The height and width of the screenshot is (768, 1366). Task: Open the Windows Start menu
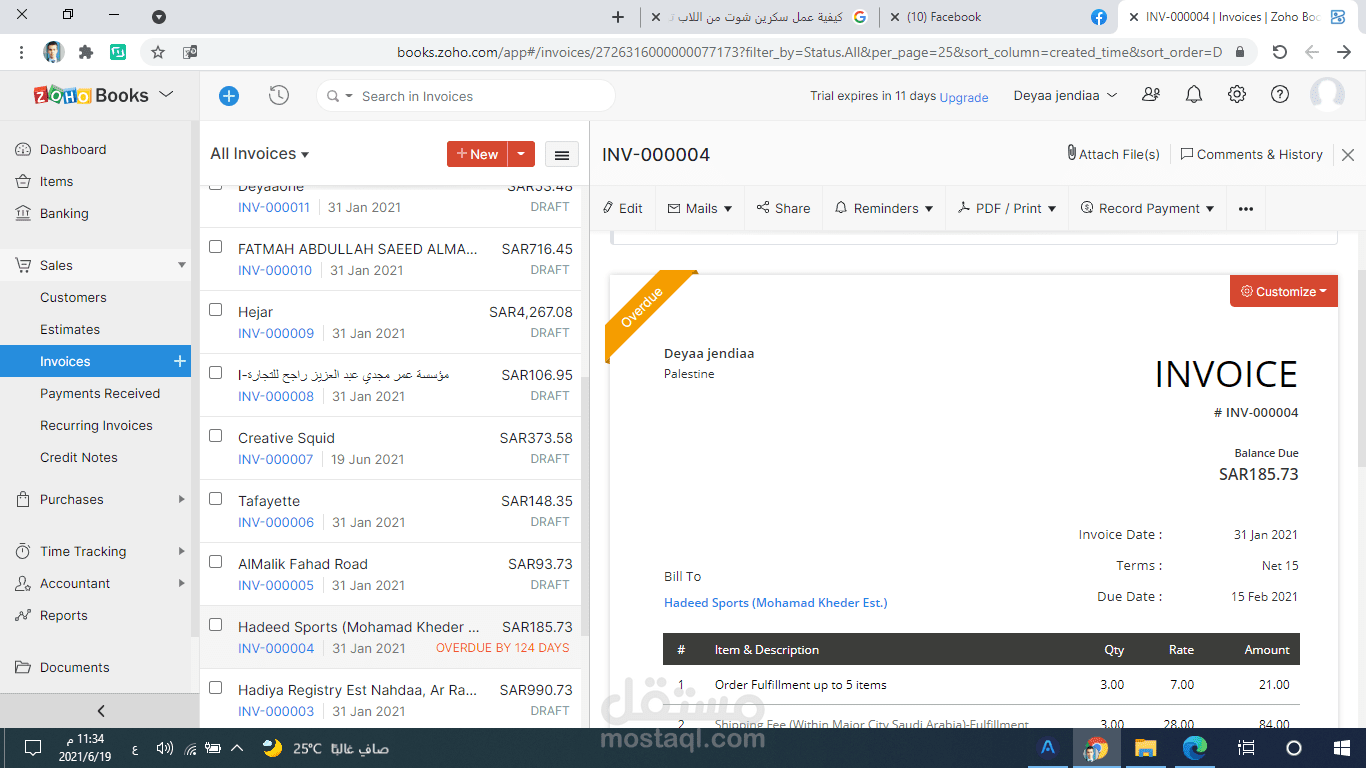coord(1342,747)
